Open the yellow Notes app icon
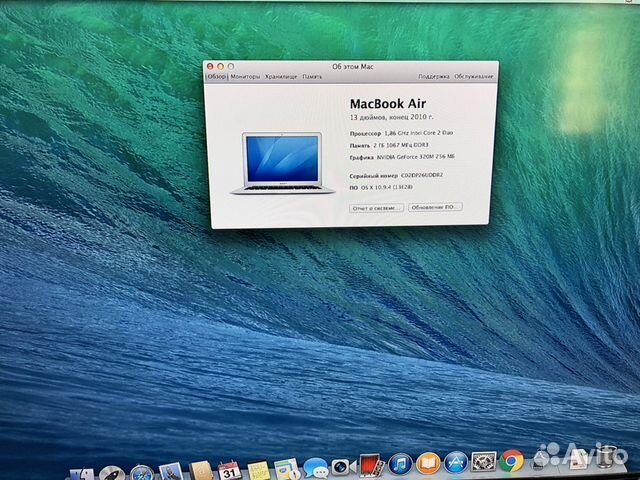 [x=258, y=468]
